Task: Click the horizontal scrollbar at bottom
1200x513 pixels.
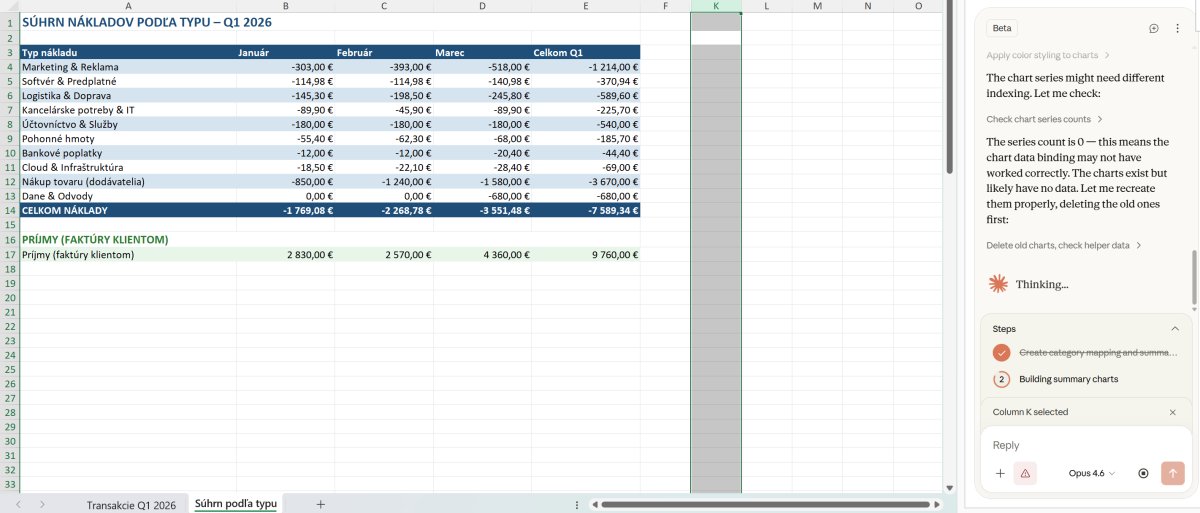Action: (760, 504)
